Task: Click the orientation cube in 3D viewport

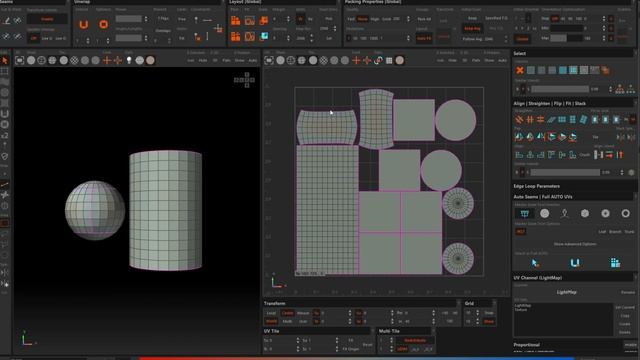Action: (244, 80)
